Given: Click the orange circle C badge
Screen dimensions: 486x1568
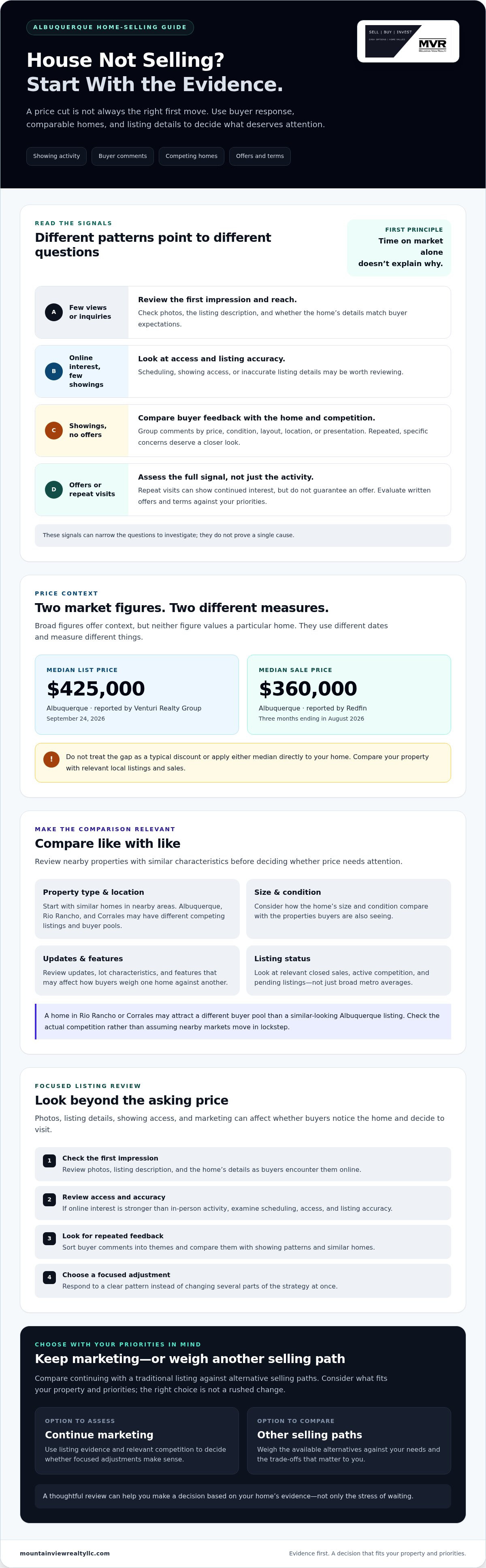Looking at the screenshot, I should coord(53,430).
